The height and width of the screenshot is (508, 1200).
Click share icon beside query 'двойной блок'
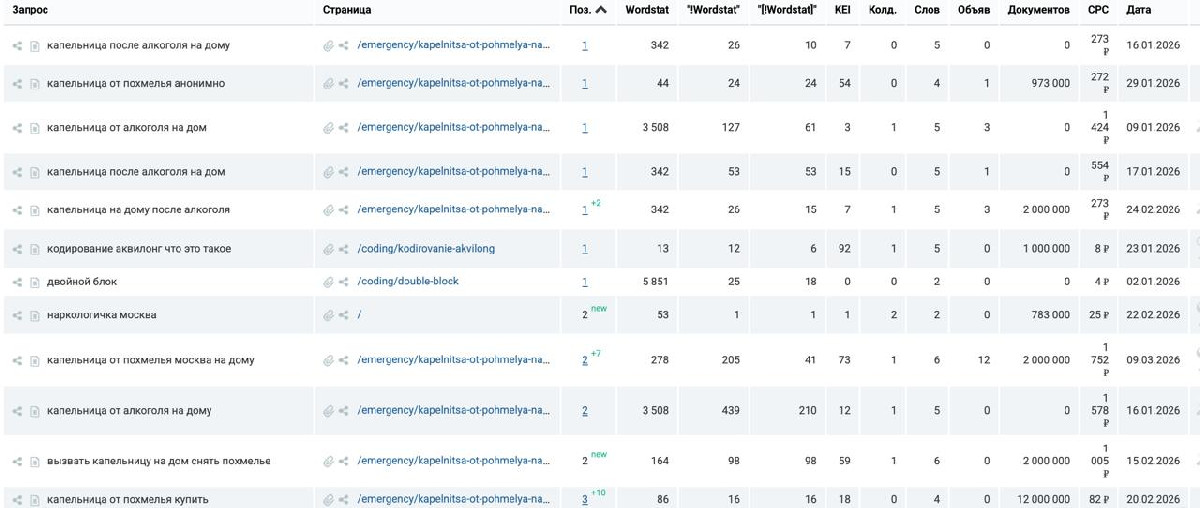pos(17,282)
